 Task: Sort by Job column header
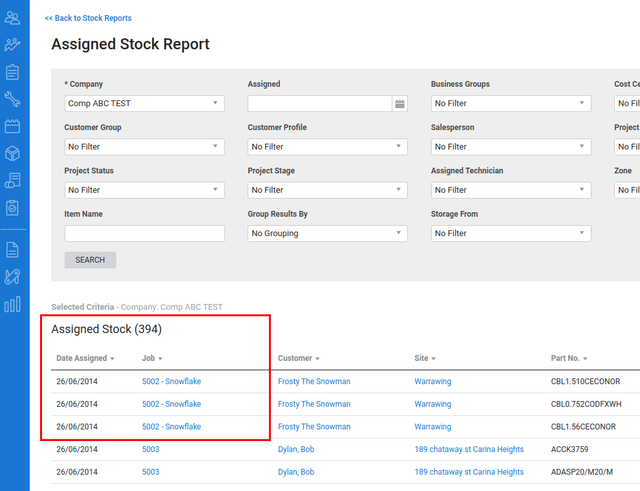tap(152, 358)
